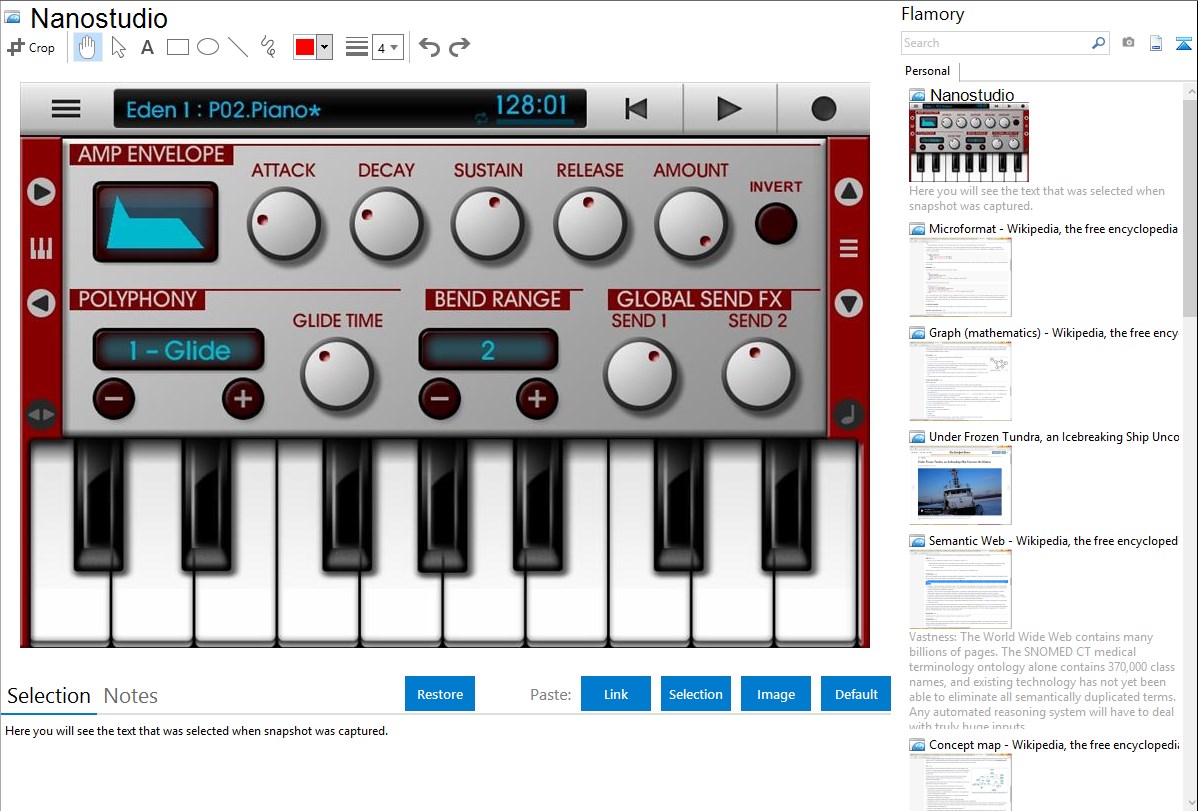
Task: Open the Graph (mathematics) Wikipedia snapshot
Action: pos(960,381)
